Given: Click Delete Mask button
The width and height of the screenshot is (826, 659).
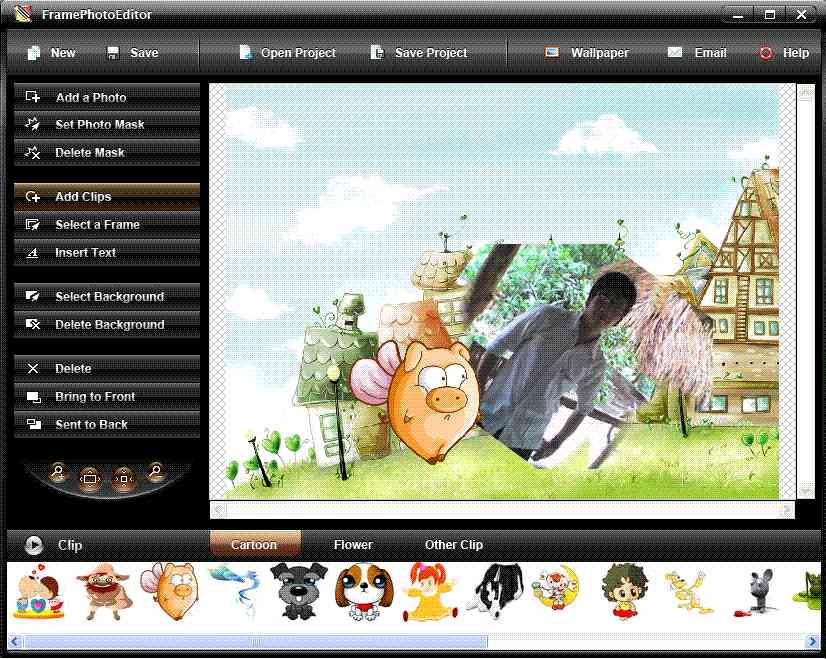Looking at the screenshot, I should coord(107,153).
